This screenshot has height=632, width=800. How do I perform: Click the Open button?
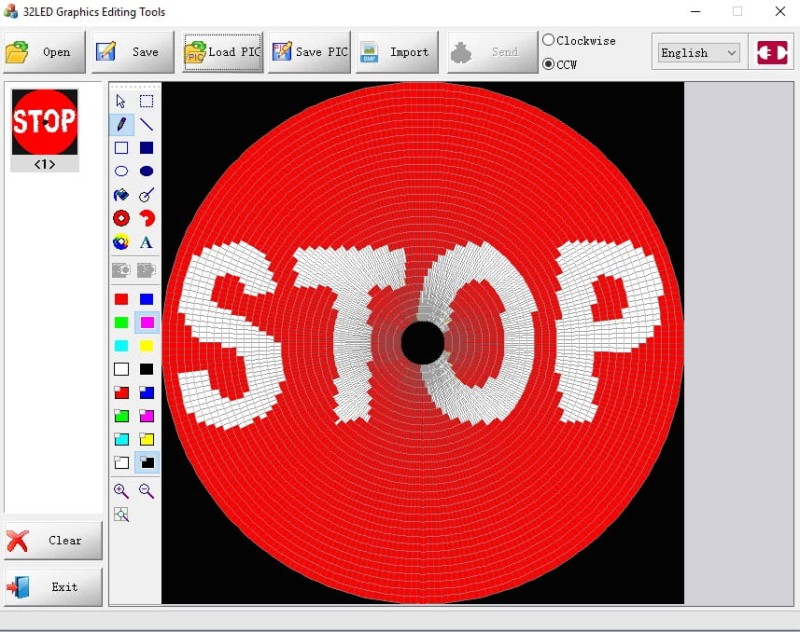(44, 52)
